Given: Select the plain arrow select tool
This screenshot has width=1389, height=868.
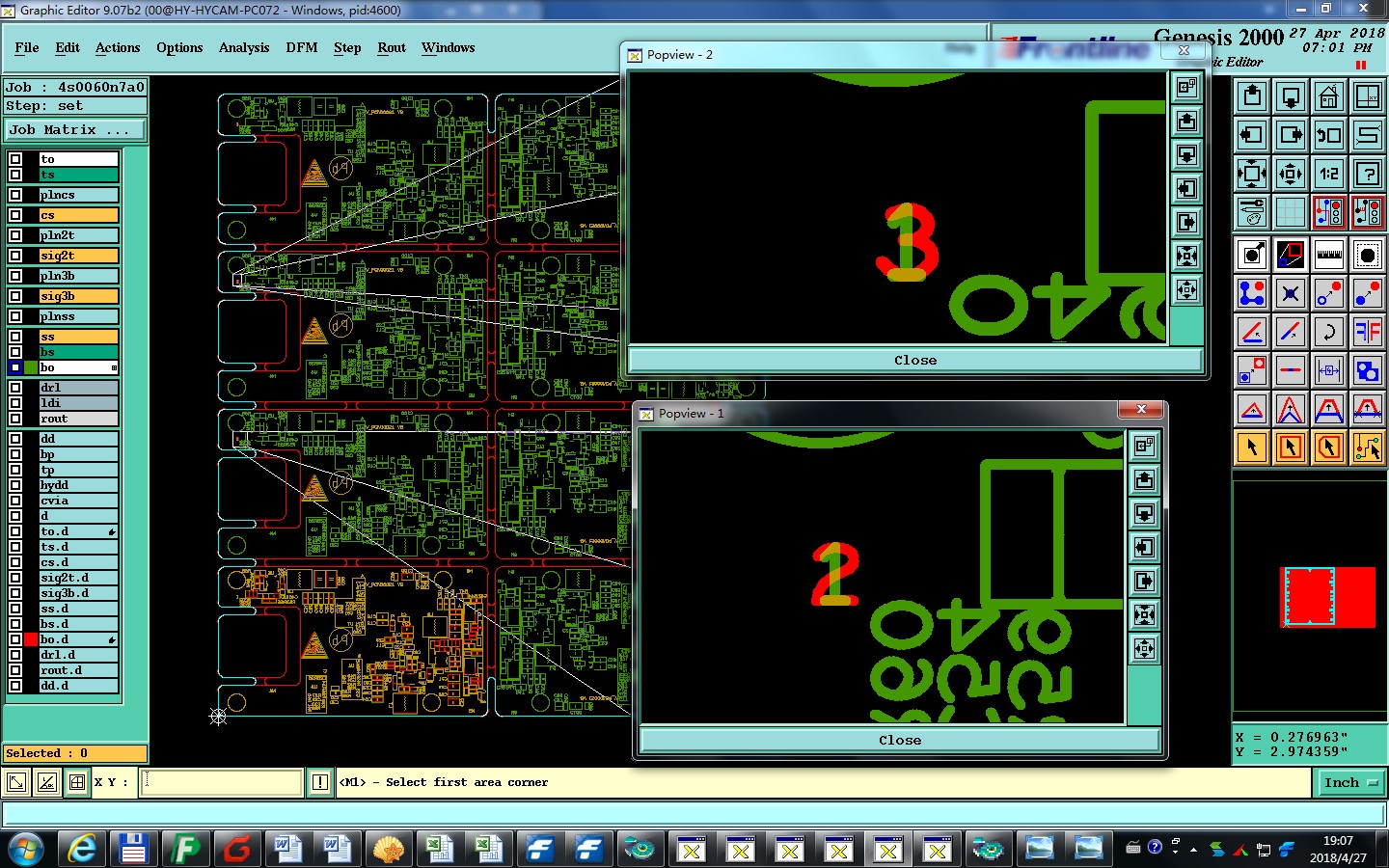Looking at the screenshot, I should pyautogui.click(x=1252, y=448).
